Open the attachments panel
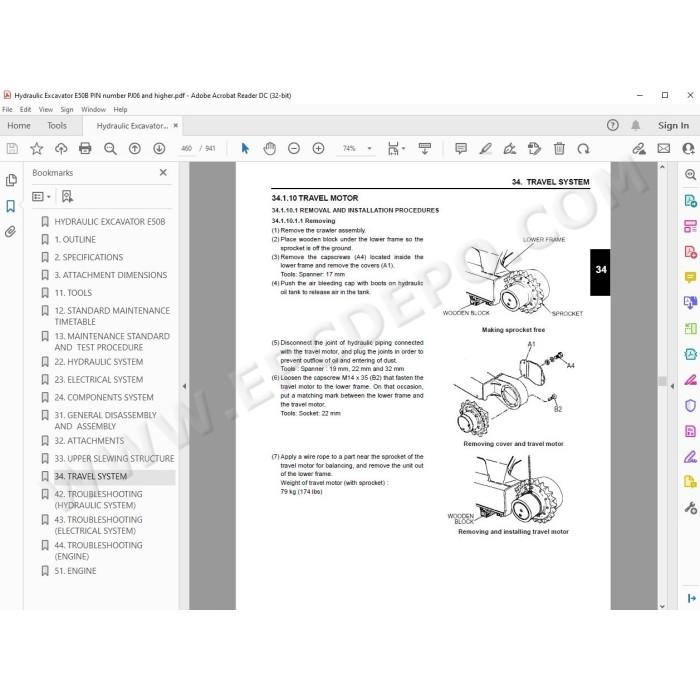The height and width of the screenshot is (700, 700). 11,231
